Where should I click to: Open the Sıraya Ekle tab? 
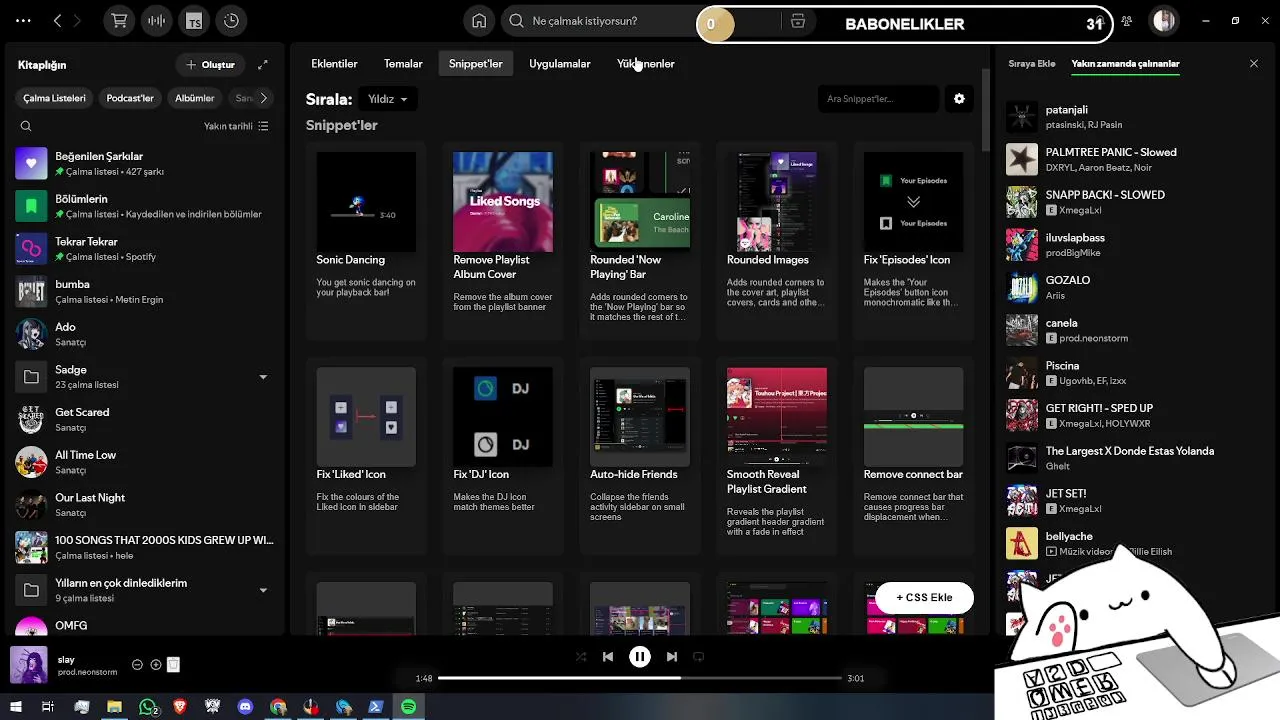click(1032, 64)
